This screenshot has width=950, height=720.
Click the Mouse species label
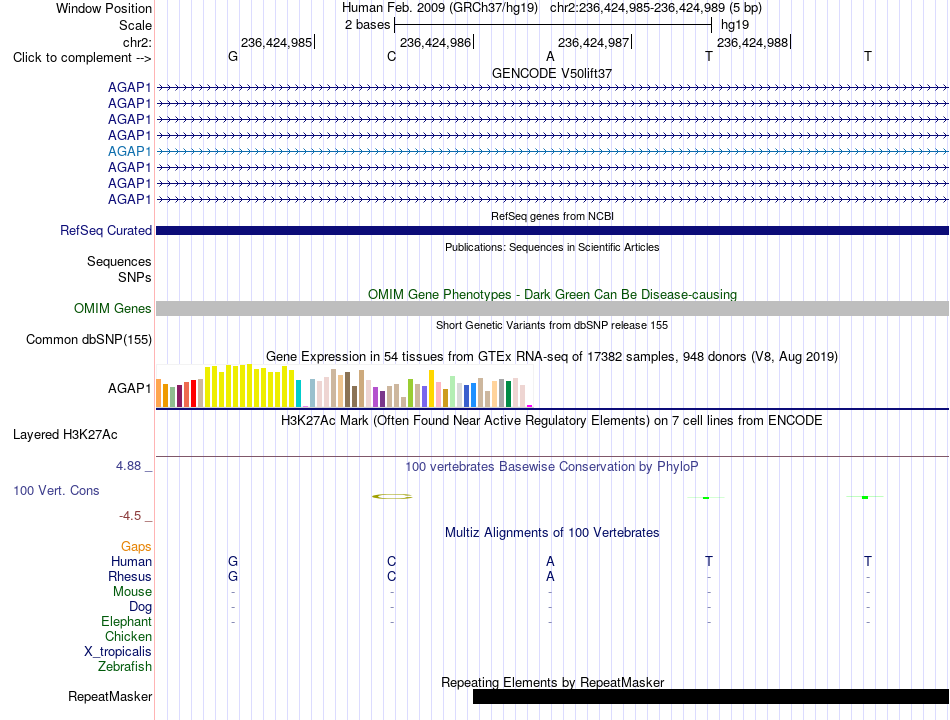(x=132, y=592)
